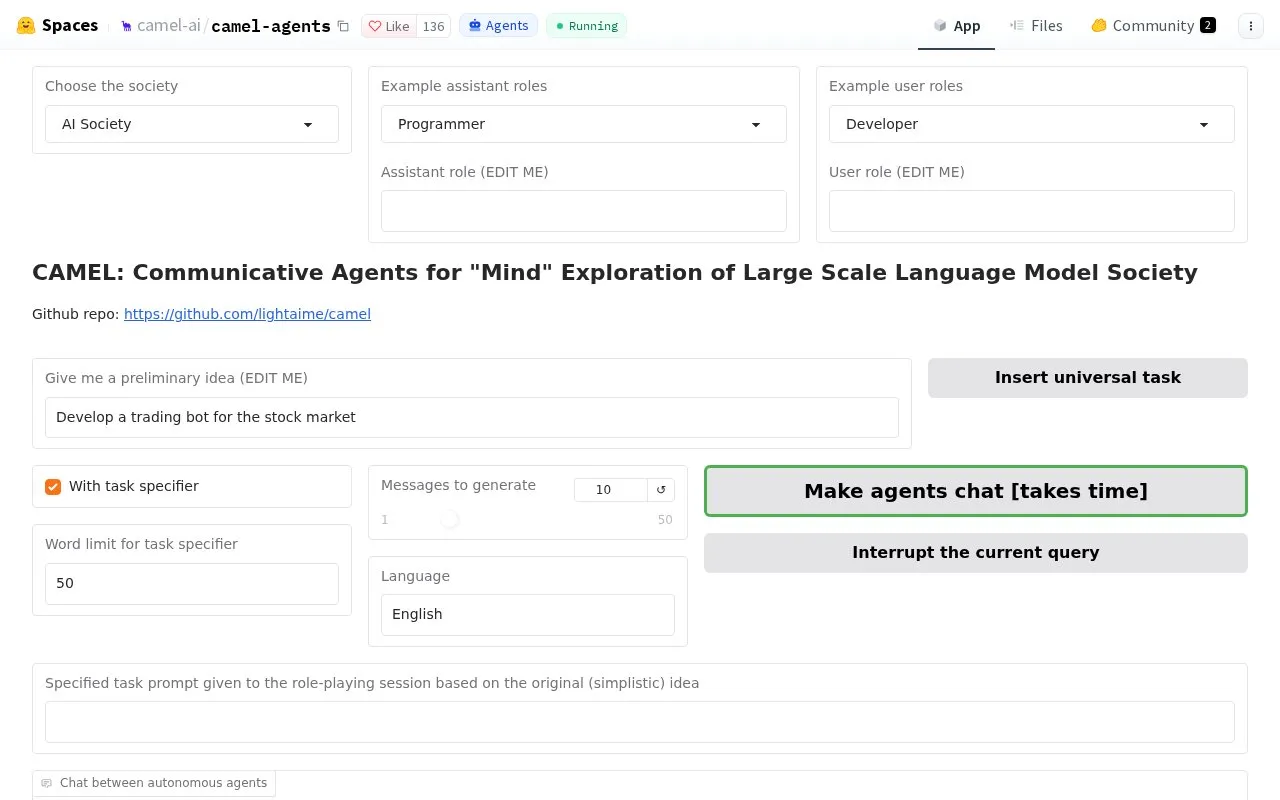Viewport: 1280px width, 800px height.
Task: Click the camel-ai organization link
Action: (169, 26)
